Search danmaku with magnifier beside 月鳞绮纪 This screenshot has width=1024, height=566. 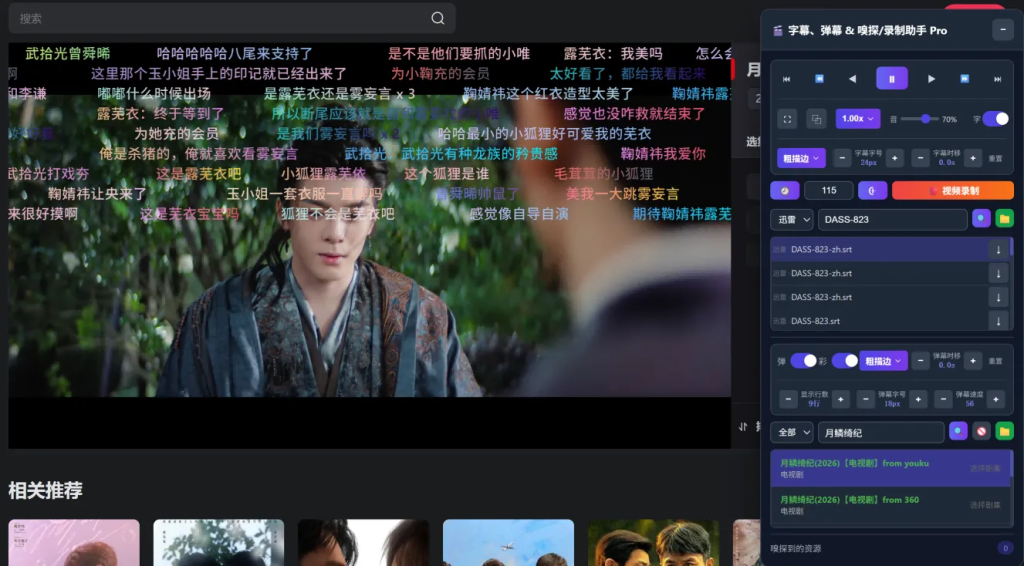958,432
